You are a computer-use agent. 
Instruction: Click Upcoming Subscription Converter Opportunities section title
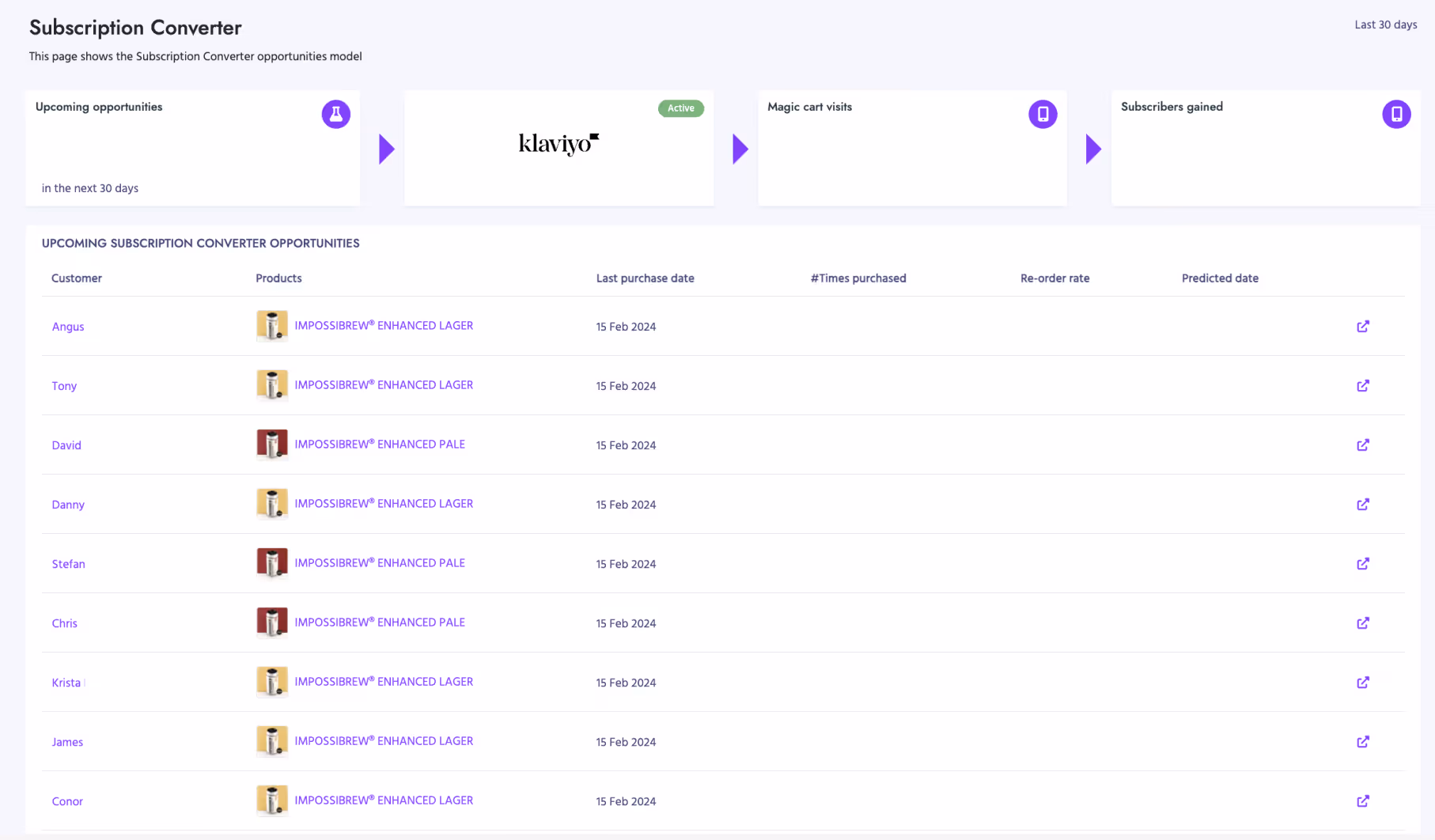coord(200,244)
